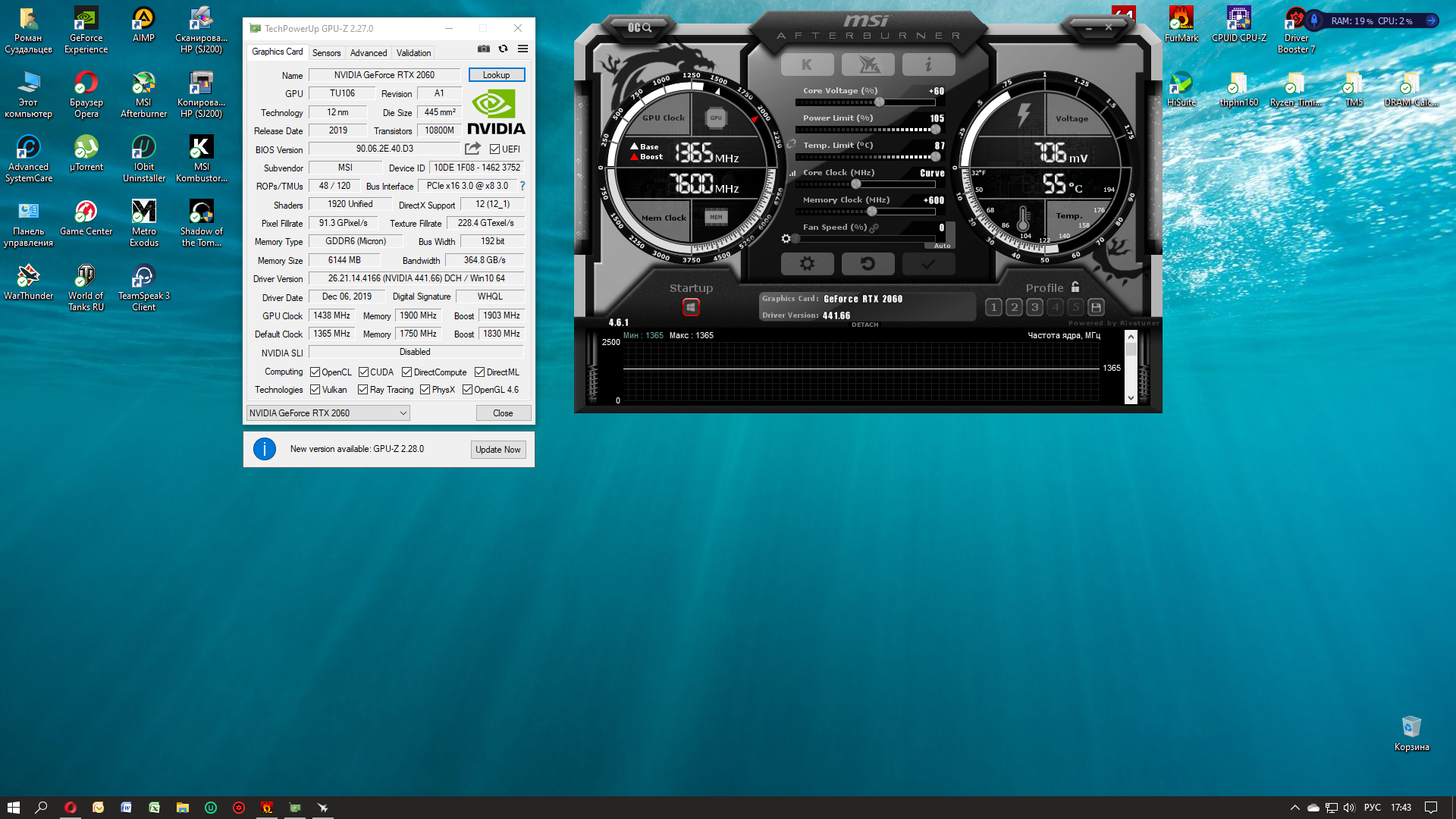Click the BIOS export share icon
Screen dimensions: 1456x819
point(472,149)
